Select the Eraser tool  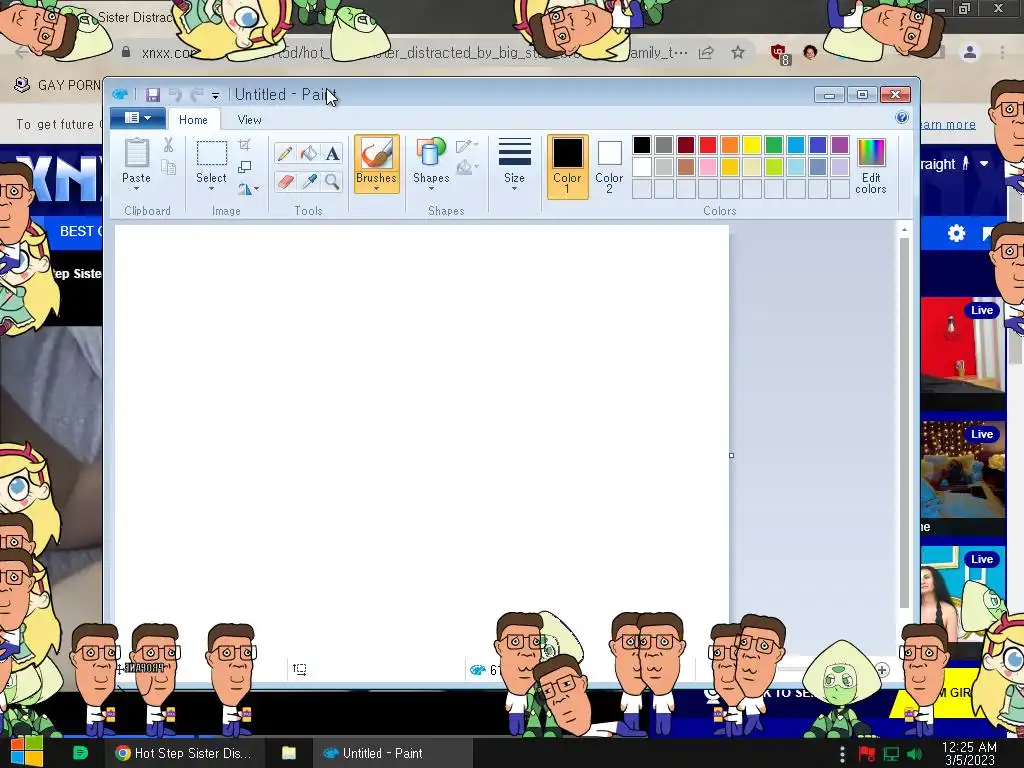[285, 181]
